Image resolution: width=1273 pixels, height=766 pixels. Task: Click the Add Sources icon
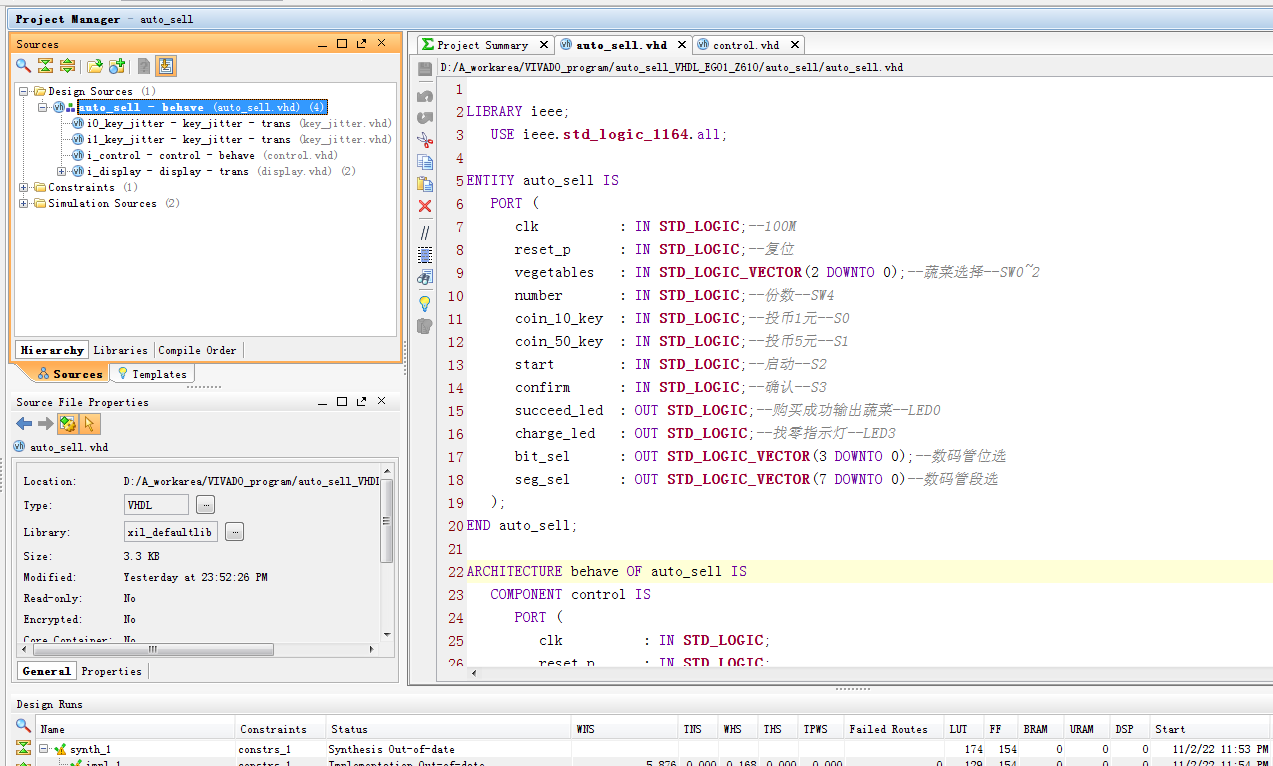click(x=117, y=66)
